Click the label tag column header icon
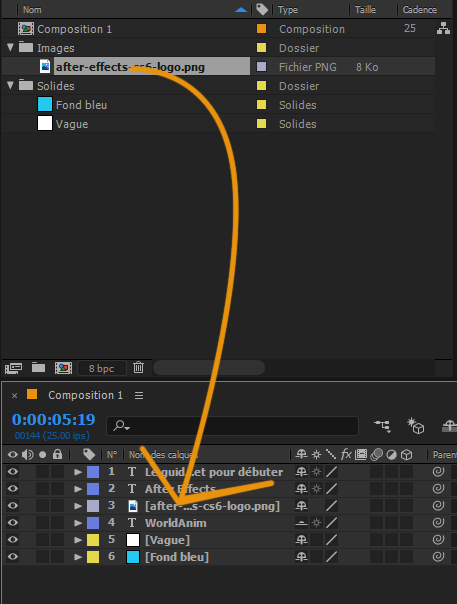 tap(262, 9)
